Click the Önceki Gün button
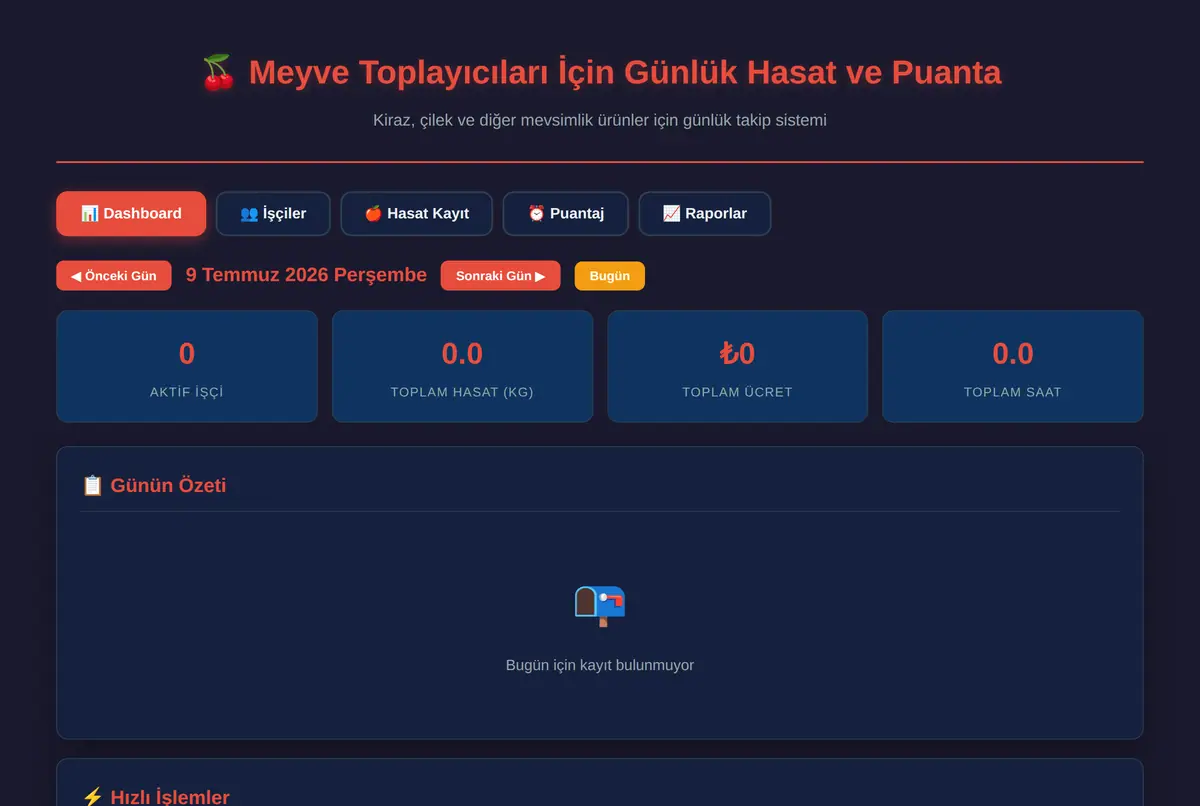Image resolution: width=1200 pixels, height=806 pixels. pyautogui.click(x=114, y=276)
